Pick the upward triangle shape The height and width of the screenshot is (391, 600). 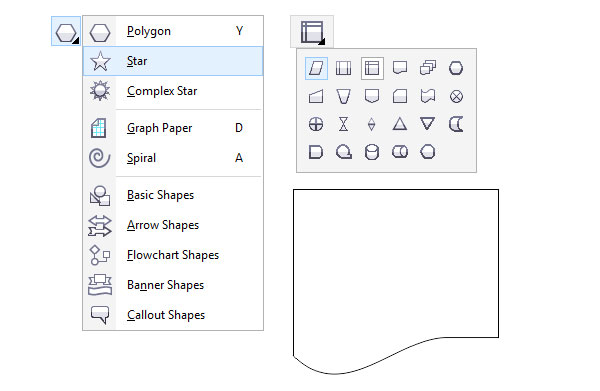[399, 124]
